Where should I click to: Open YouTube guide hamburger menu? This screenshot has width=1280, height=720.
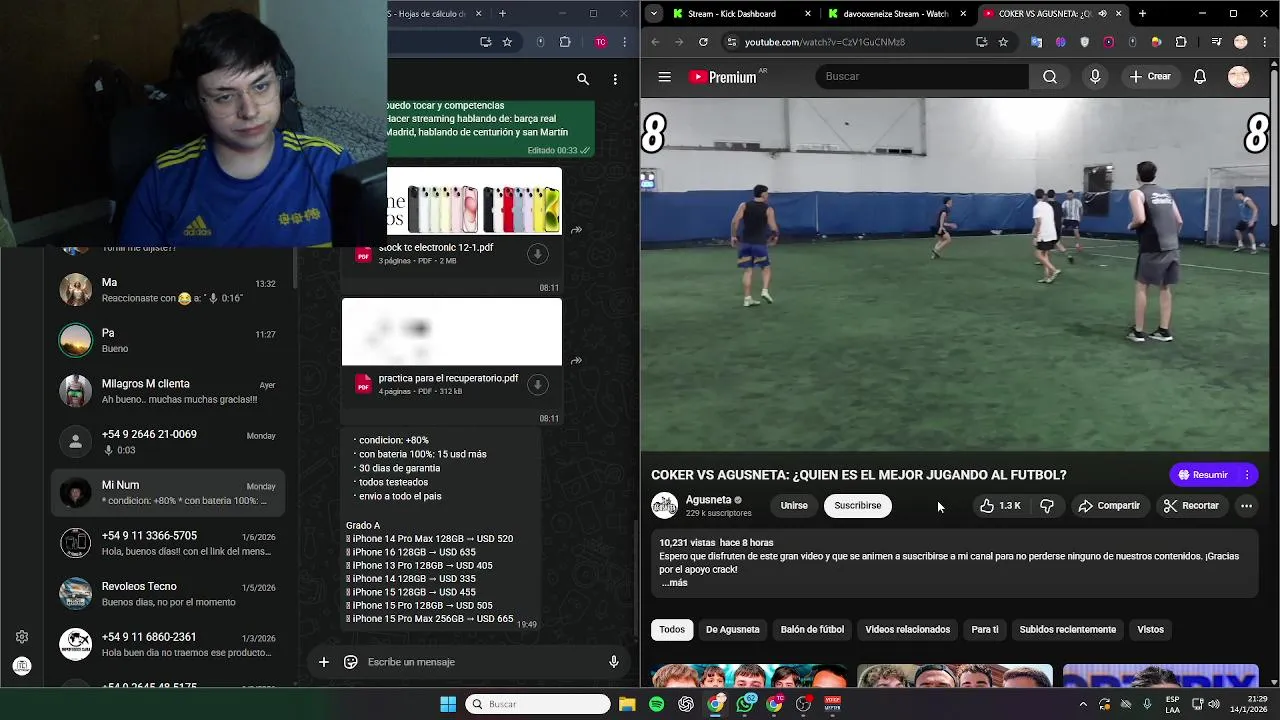tap(664, 77)
